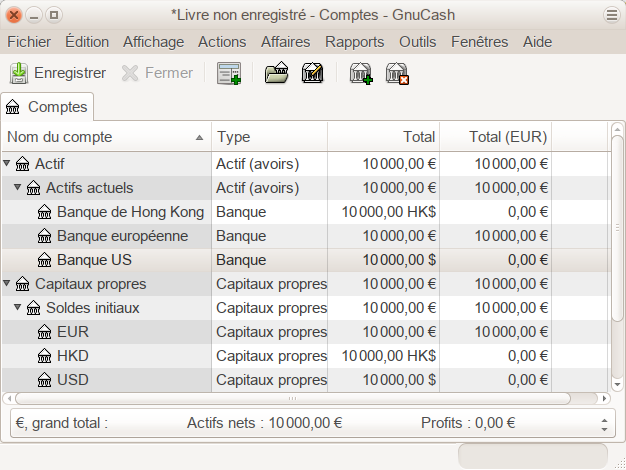Toggle sort arrow on Nom du compte

(199, 138)
